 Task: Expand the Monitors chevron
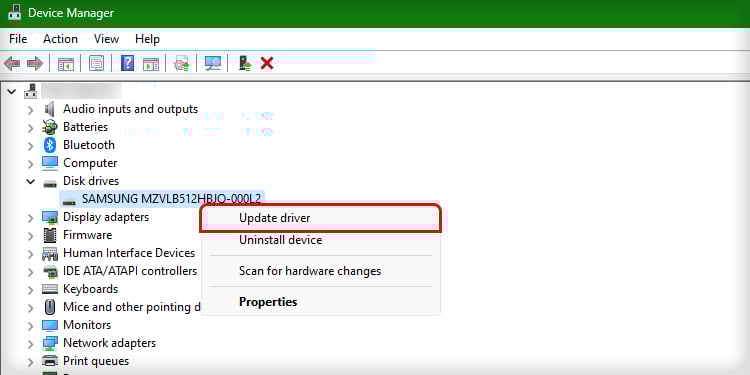point(31,326)
